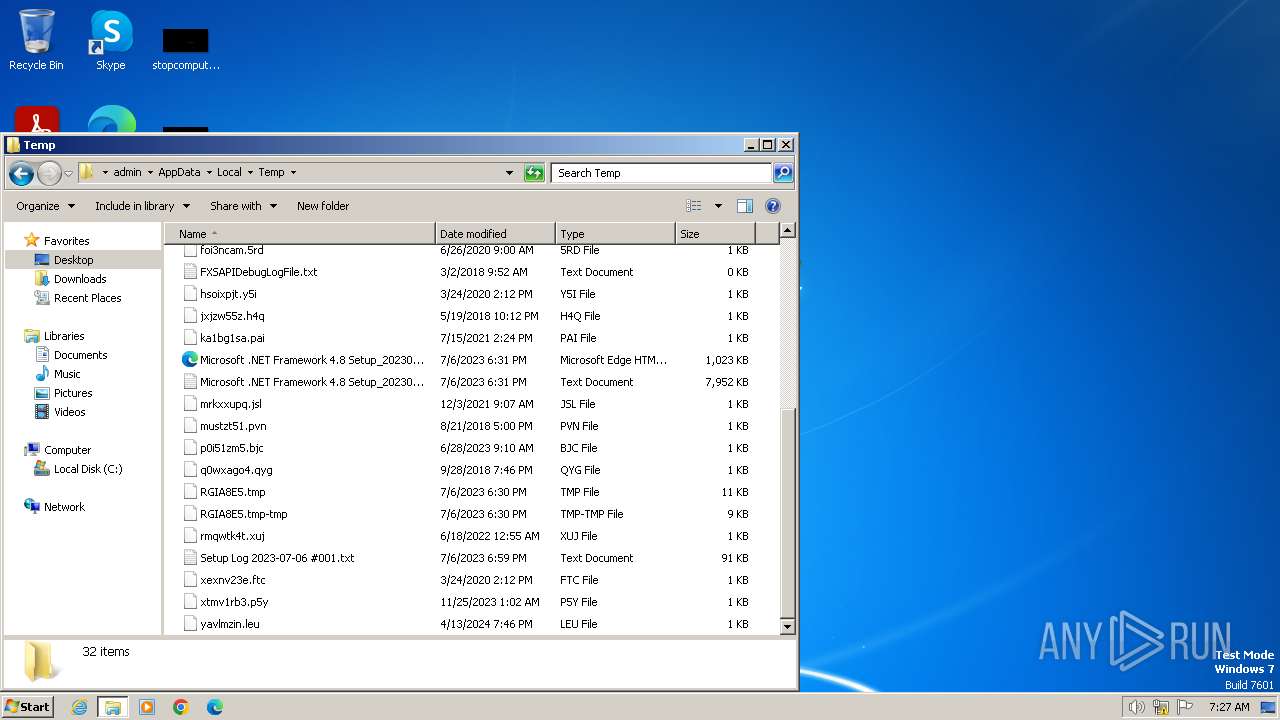Screen dimensions: 1280x720
Task: Launch Windows Media Player from taskbar
Action: click(147, 707)
